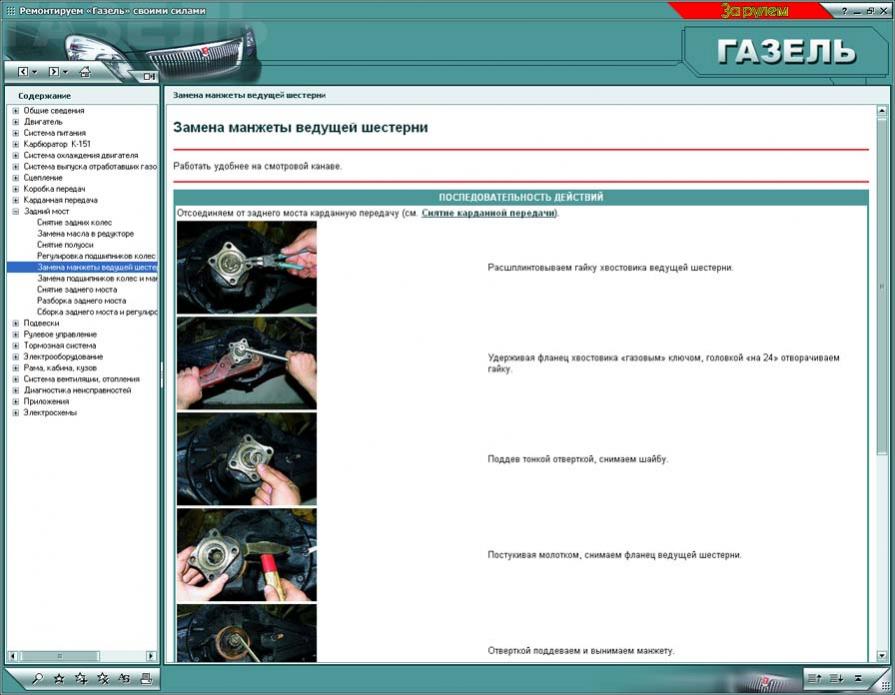Open the Замена подшипников колес topic
Viewport: 895px width, 695px height.
pyautogui.click(x=97, y=278)
